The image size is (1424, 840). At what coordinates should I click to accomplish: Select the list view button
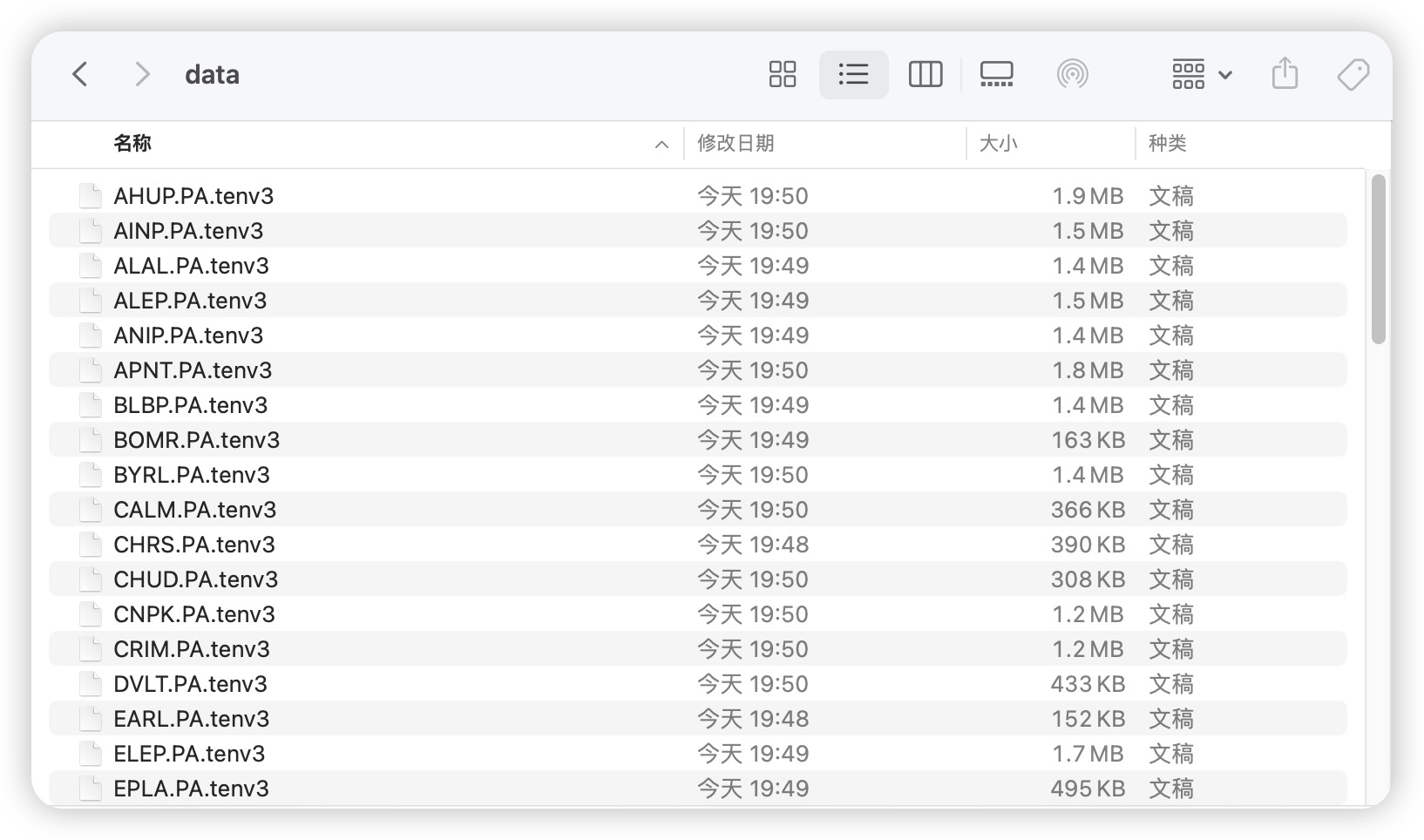click(x=853, y=74)
